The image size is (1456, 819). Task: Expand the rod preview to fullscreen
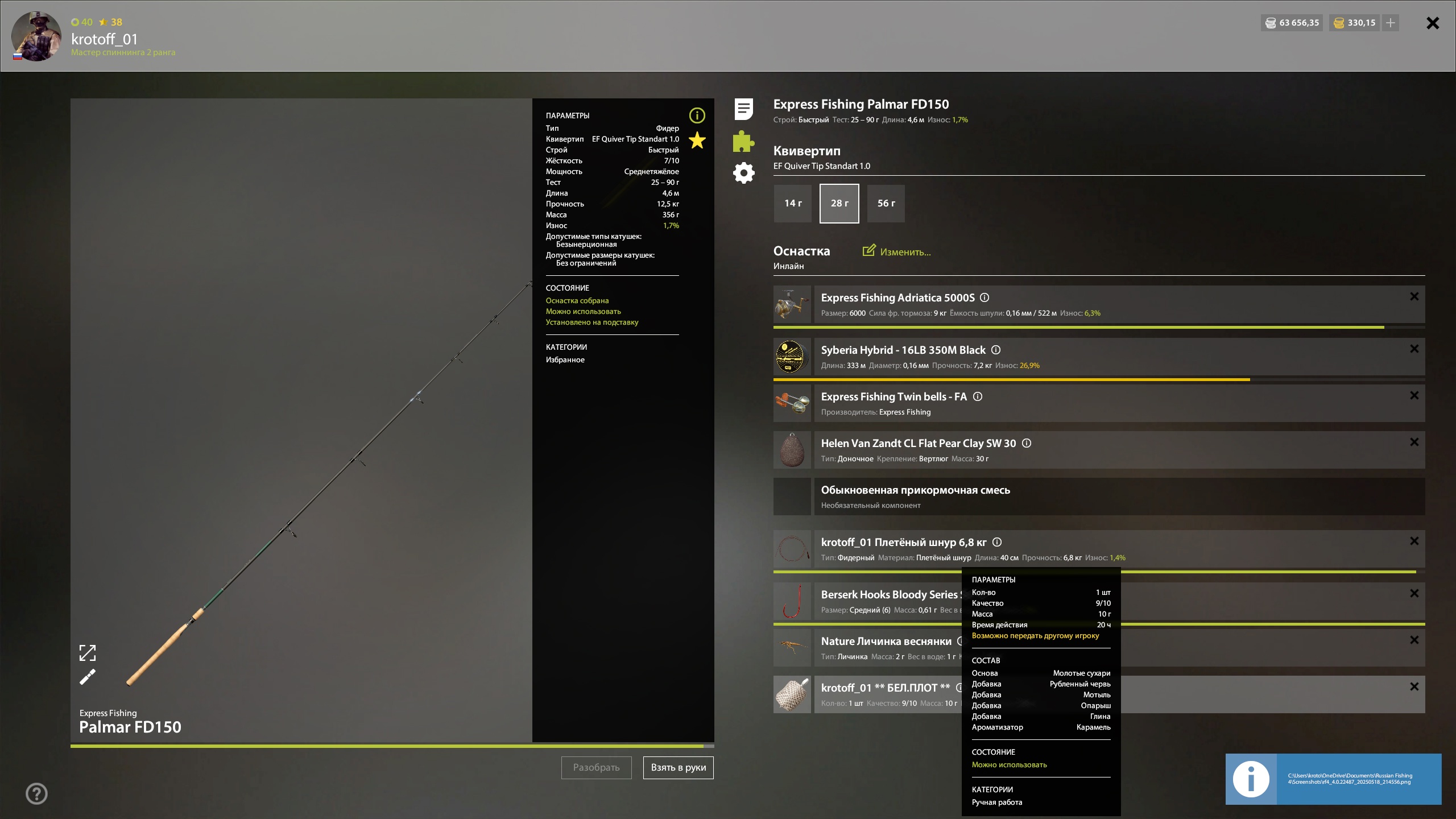tap(88, 653)
